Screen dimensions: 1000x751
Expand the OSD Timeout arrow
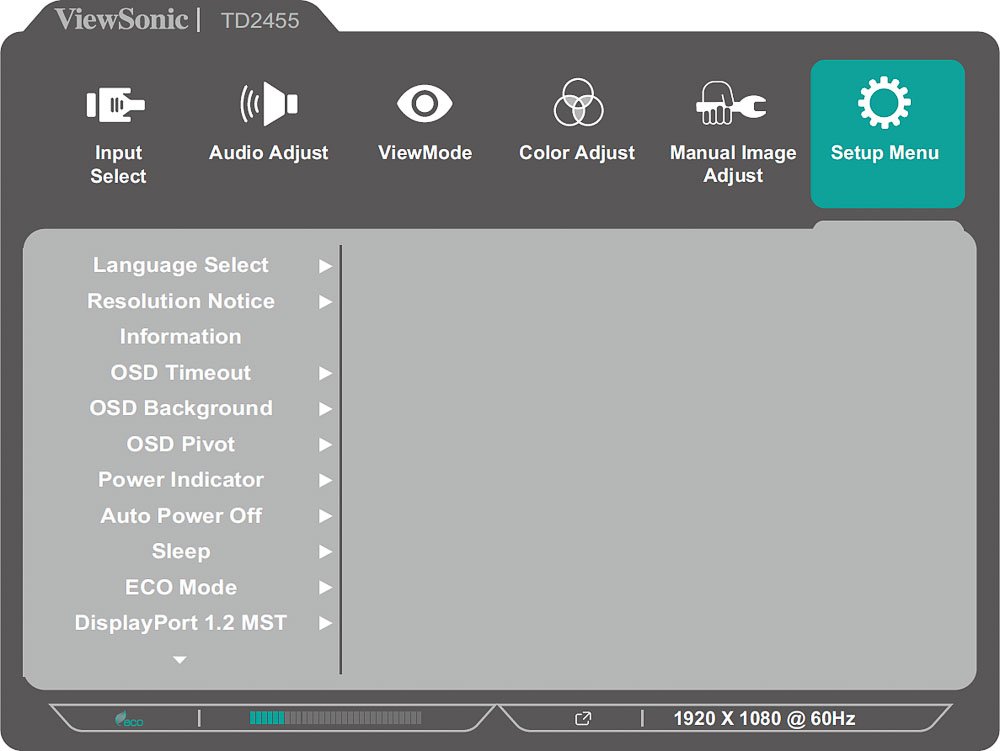[325, 373]
